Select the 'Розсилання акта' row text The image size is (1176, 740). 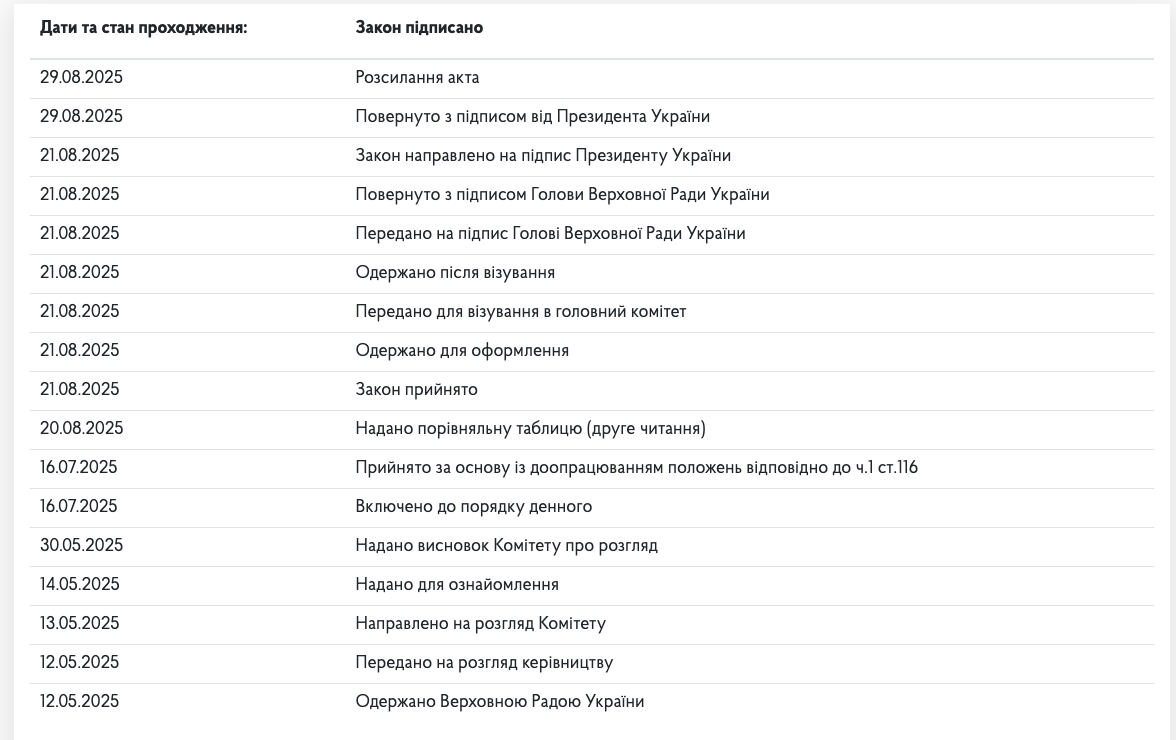417,78
